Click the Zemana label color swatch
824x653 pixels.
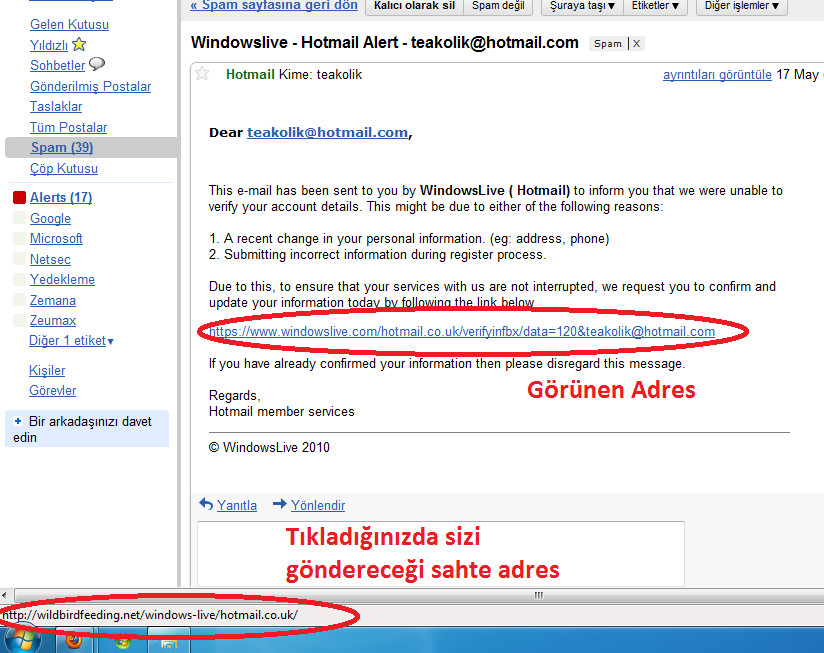point(19,299)
